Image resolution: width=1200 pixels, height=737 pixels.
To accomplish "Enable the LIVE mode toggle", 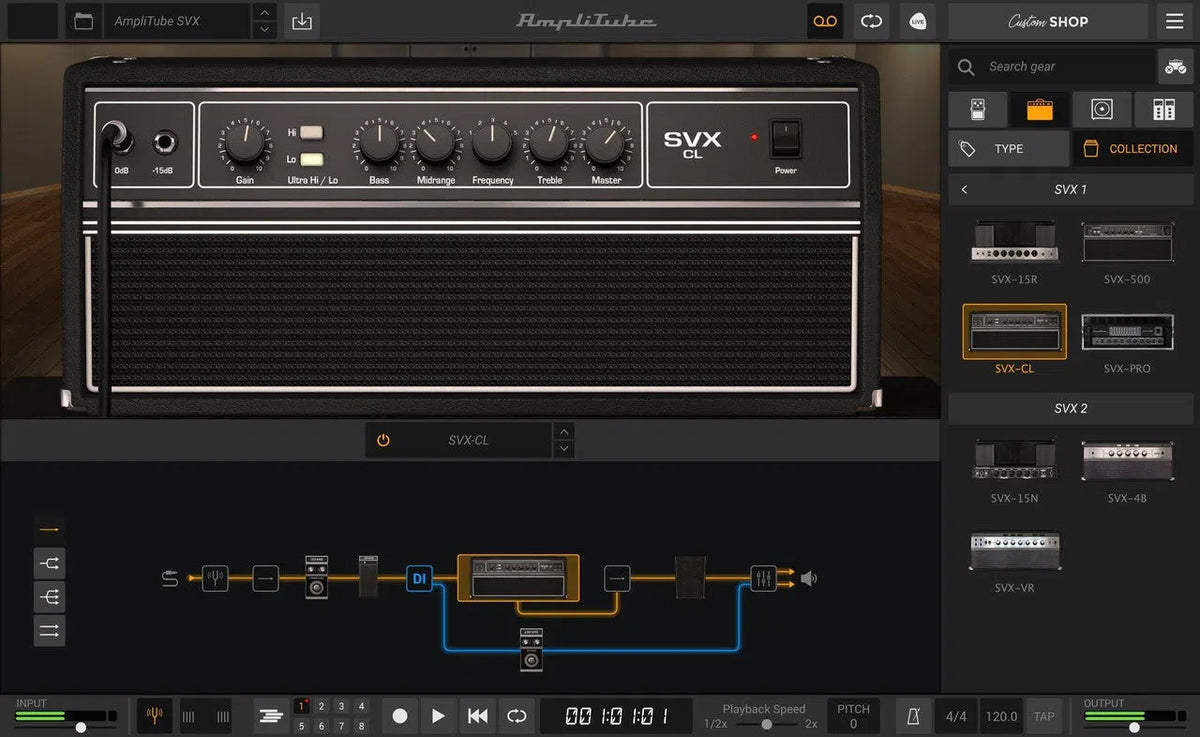I will 916,21.
